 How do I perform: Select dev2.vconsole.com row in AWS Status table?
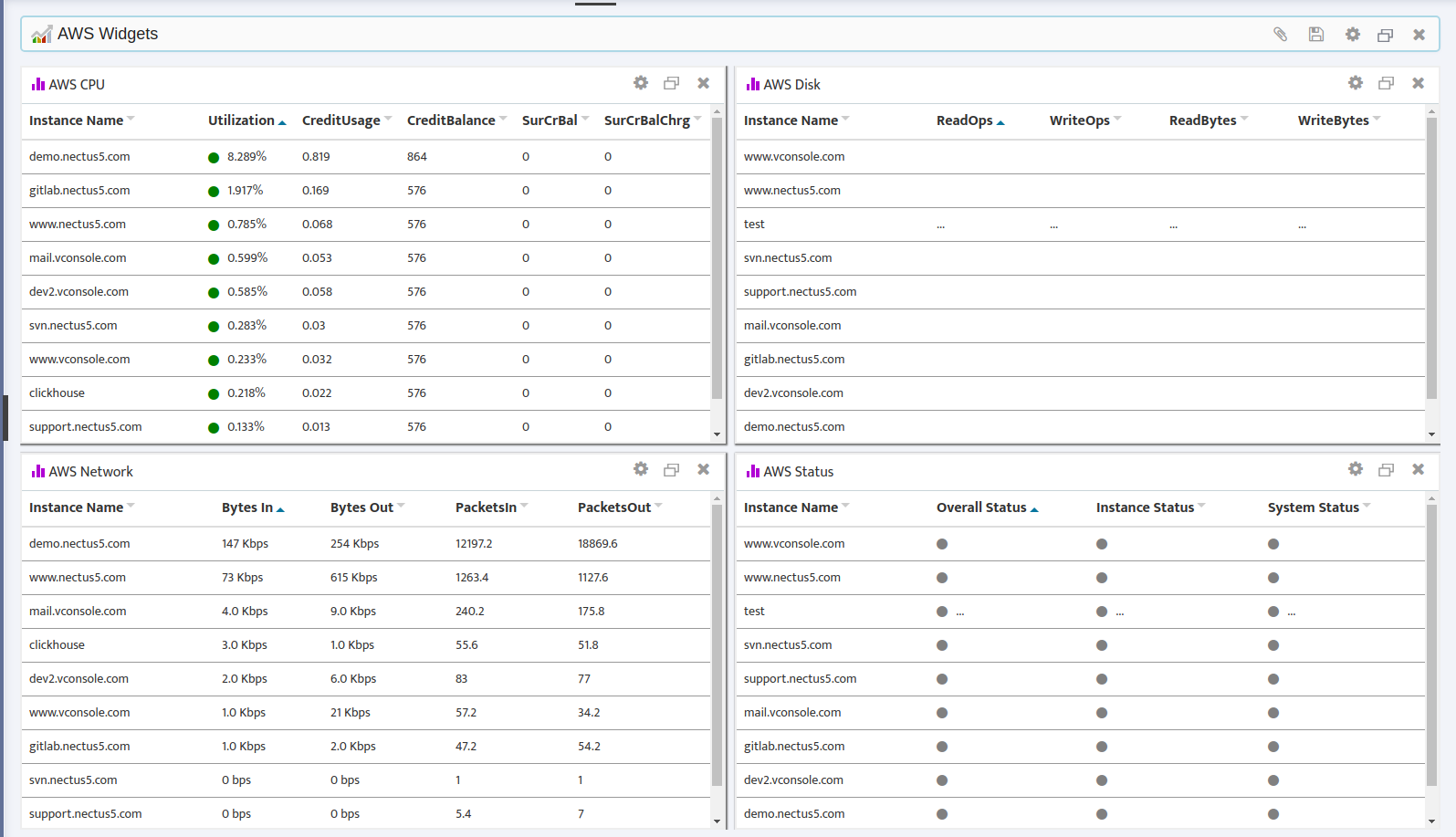(1081, 780)
